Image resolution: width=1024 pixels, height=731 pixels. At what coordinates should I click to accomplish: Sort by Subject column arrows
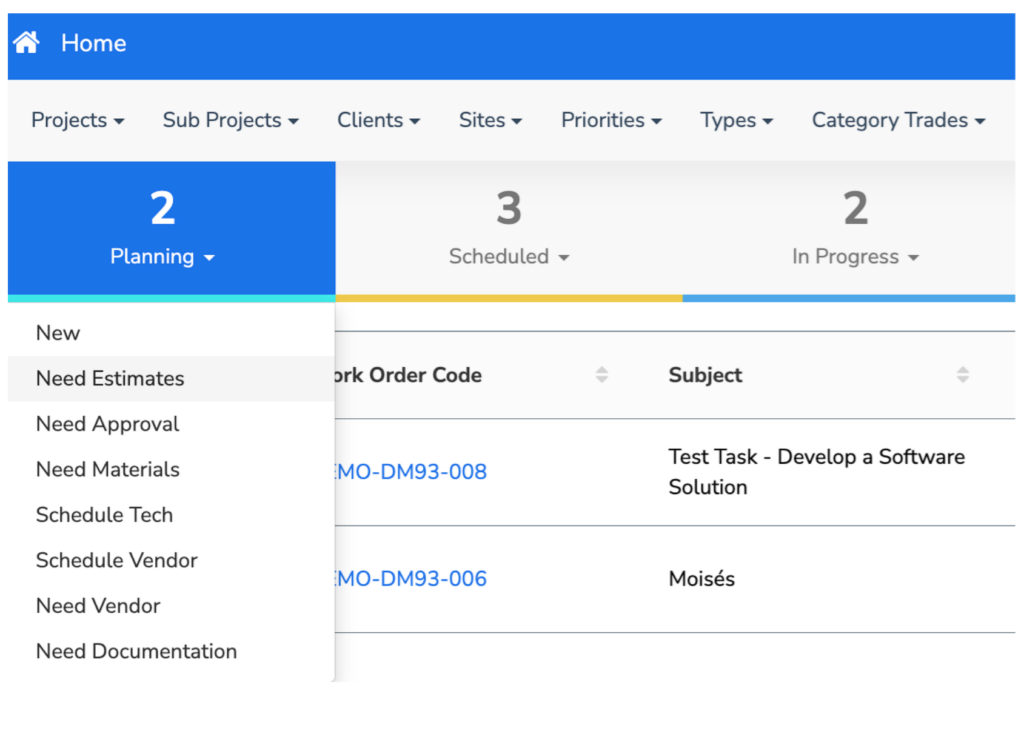tap(963, 375)
